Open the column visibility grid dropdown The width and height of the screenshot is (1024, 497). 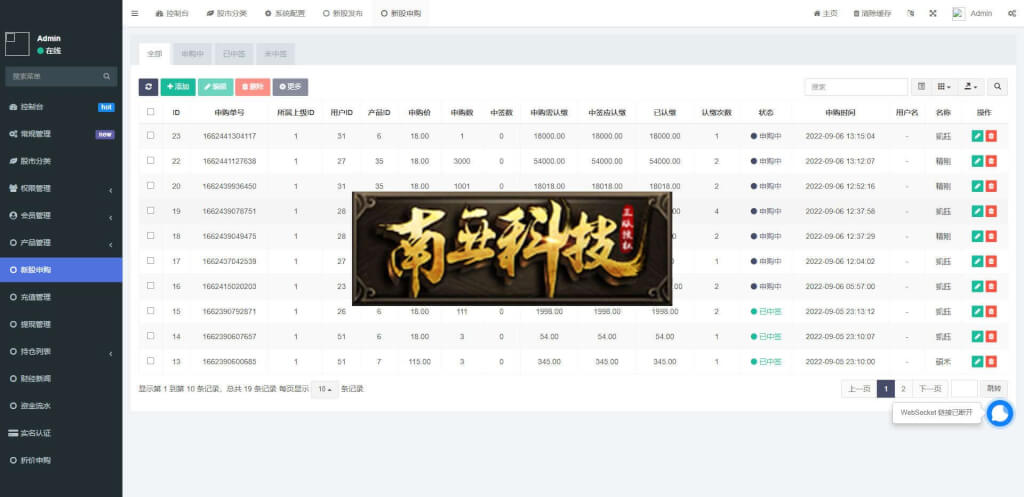coord(944,87)
